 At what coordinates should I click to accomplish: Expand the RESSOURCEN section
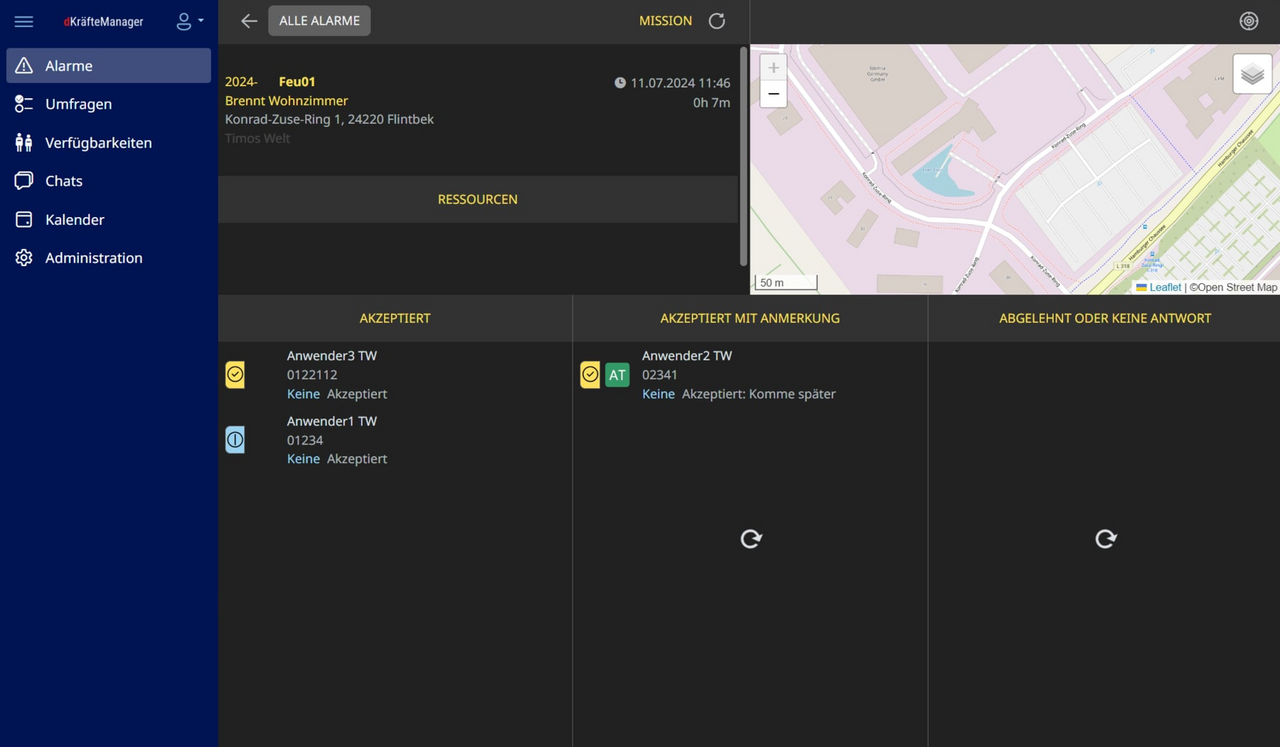click(x=477, y=199)
